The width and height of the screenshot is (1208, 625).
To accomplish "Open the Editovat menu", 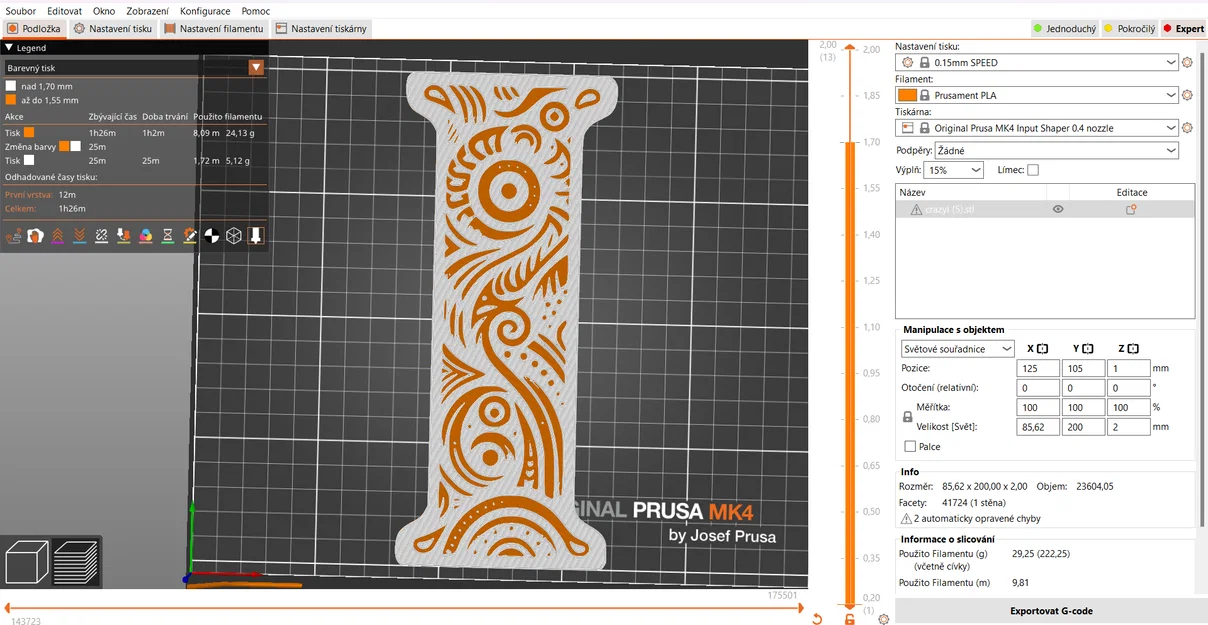I will 64,11.
